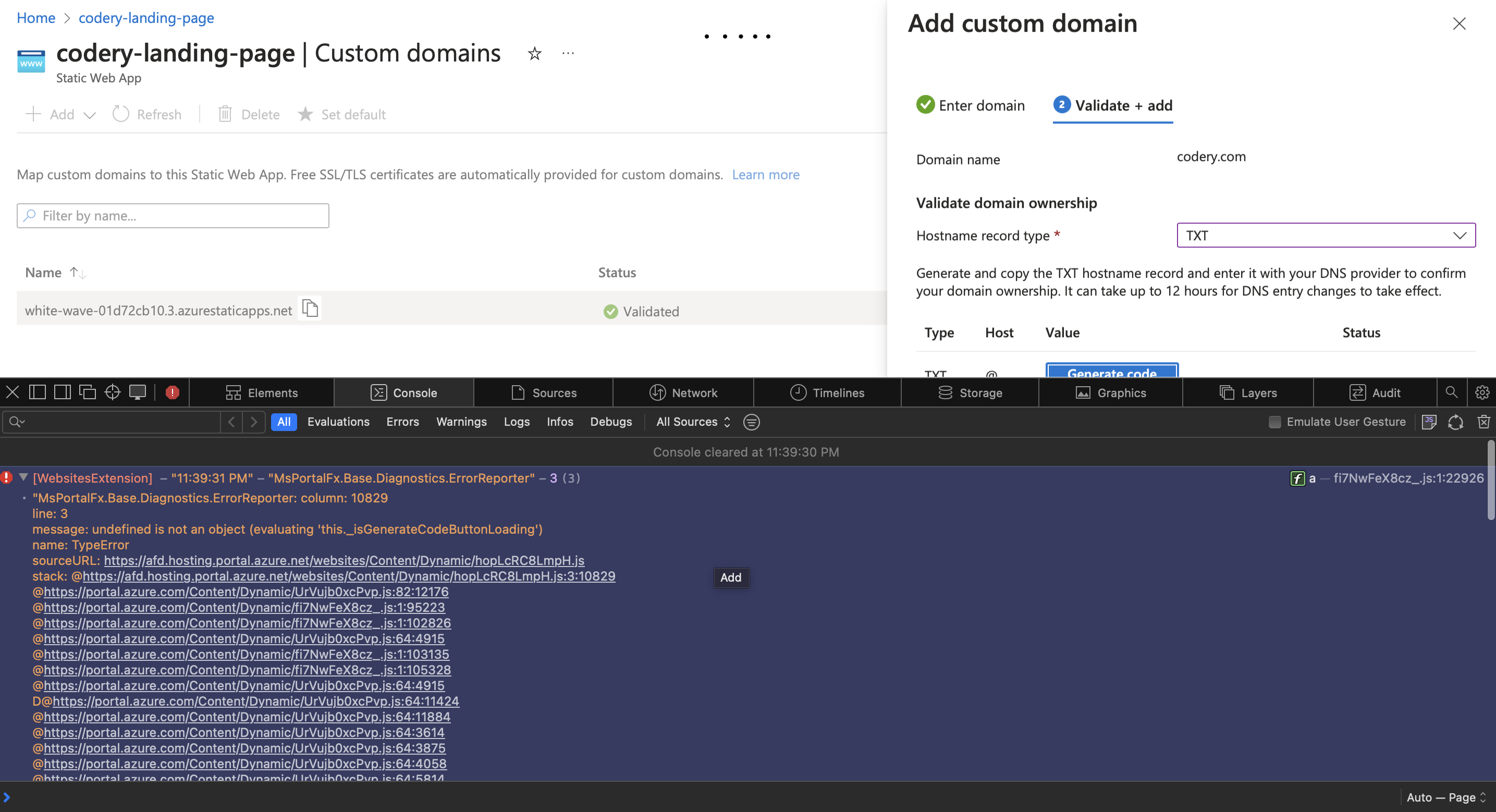The height and width of the screenshot is (812, 1496).
Task: Open Web Inspector settings gear icon
Action: coord(1481,392)
